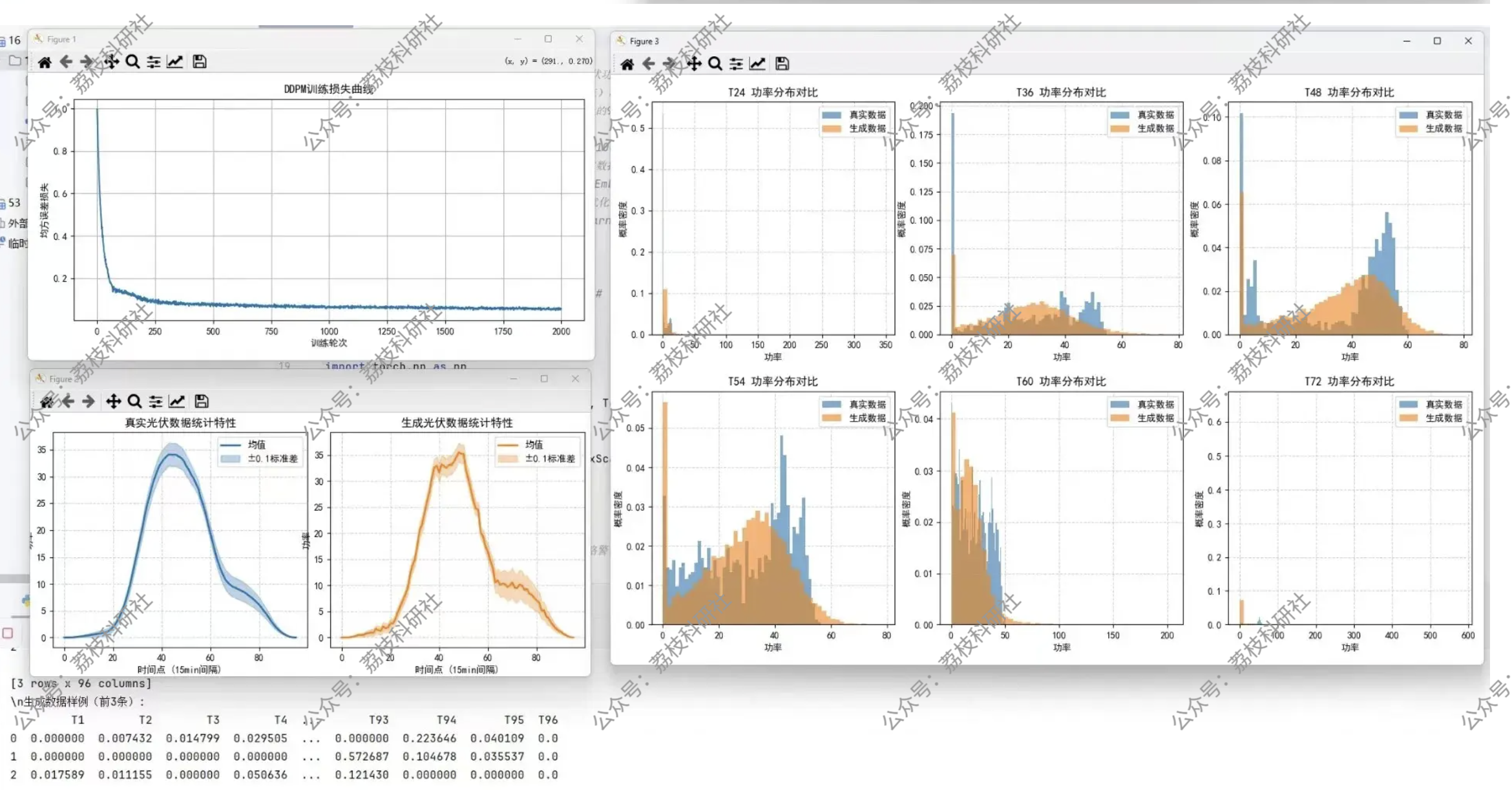The height and width of the screenshot is (790, 1512).
Task: Select the Zoom magnifier in Figure 2 toolbar
Action: (x=134, y=401)
